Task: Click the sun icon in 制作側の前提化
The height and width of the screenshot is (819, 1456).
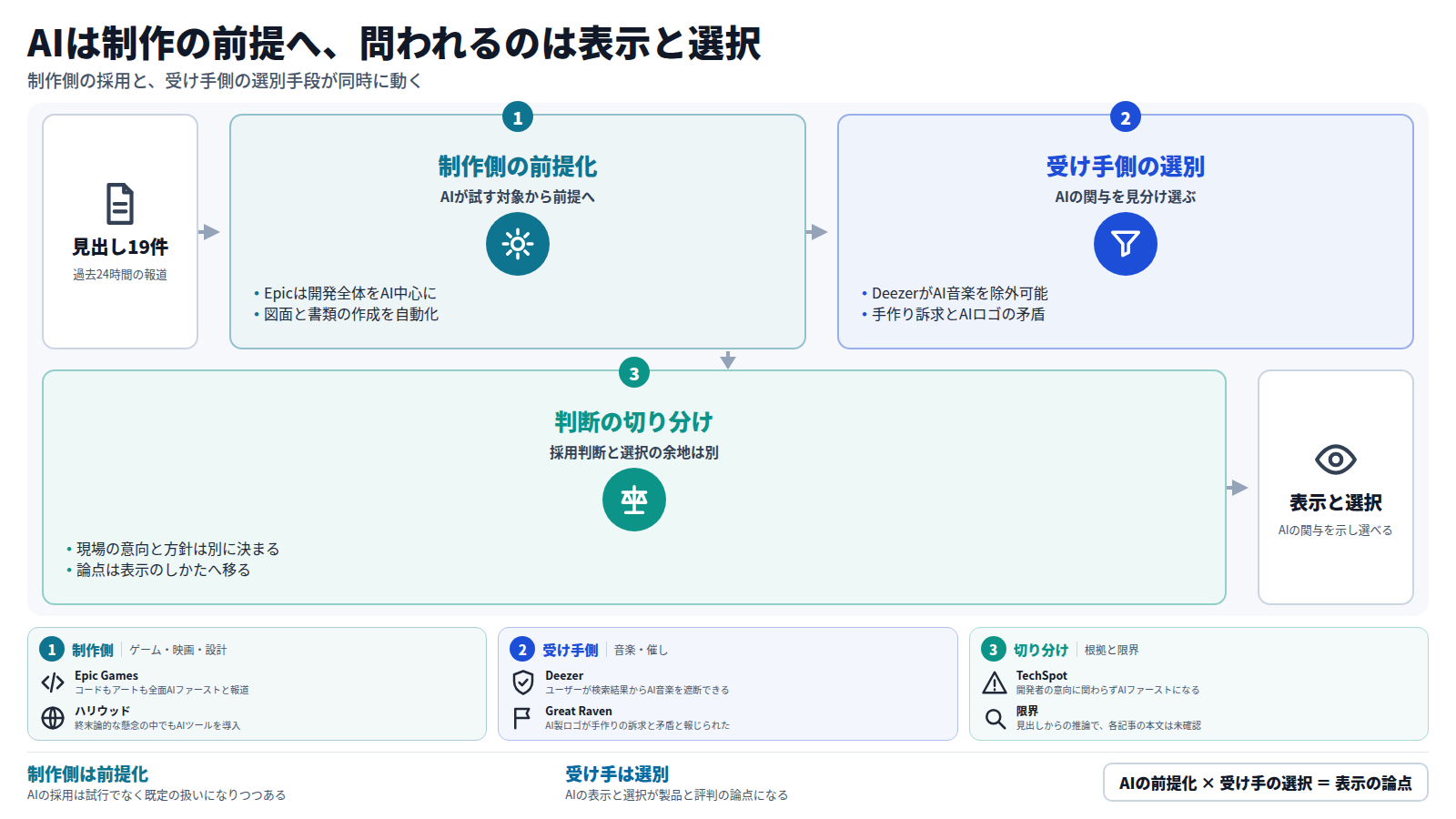Action: tap(518, 244)
